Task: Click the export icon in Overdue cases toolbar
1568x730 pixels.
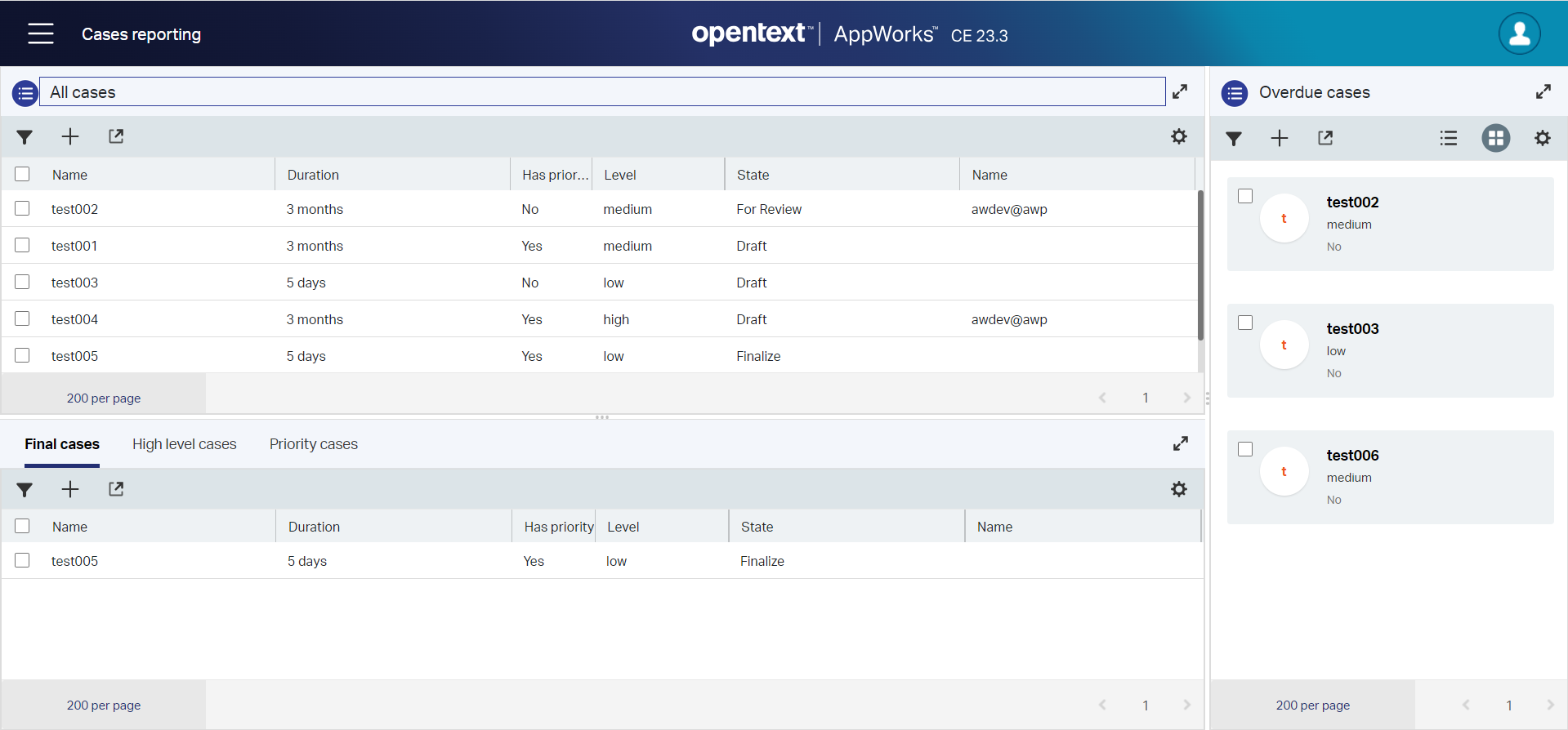Action: (x=1325, y=138)
